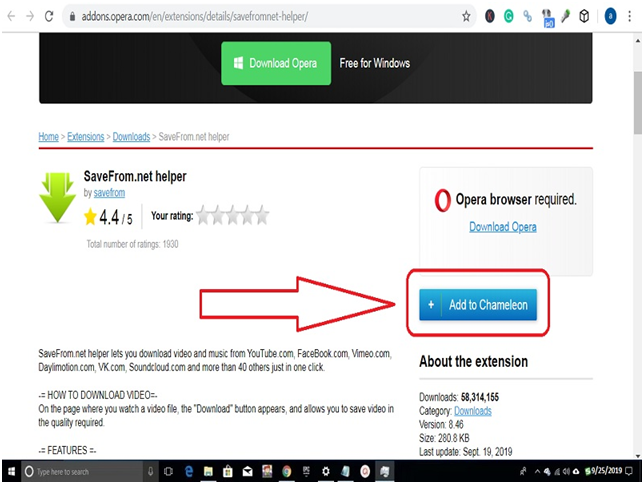Show hidden system tray icons
The height and width of the screenshot is (484, 644).
pos(537,471)
